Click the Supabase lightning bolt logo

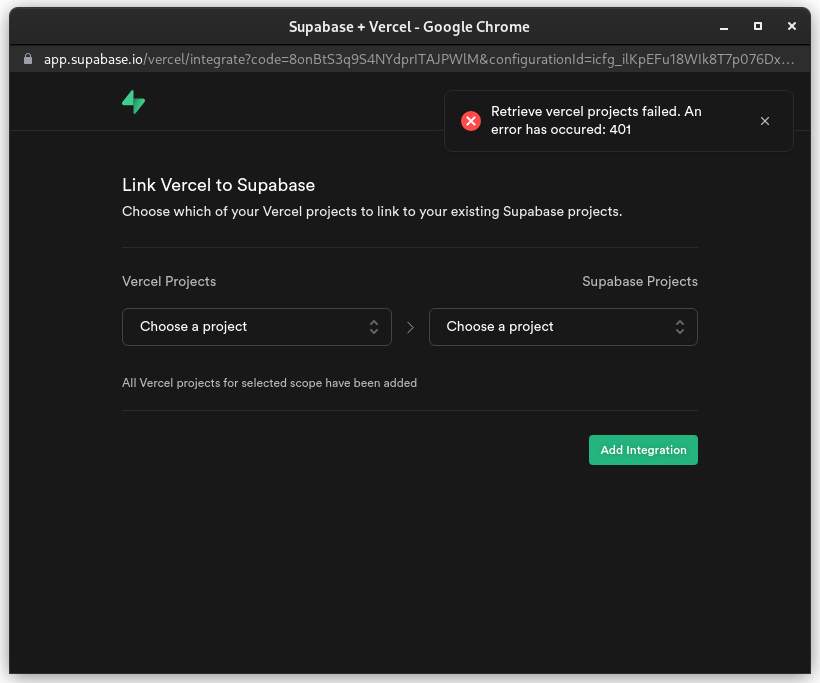point(133,101)
